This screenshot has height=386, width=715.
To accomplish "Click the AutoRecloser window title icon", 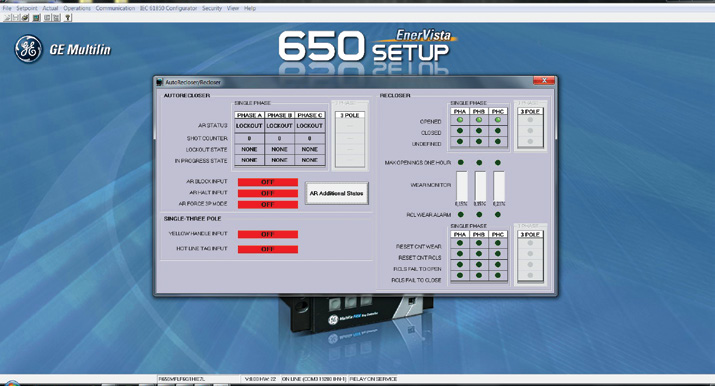I will pos(160,82).
